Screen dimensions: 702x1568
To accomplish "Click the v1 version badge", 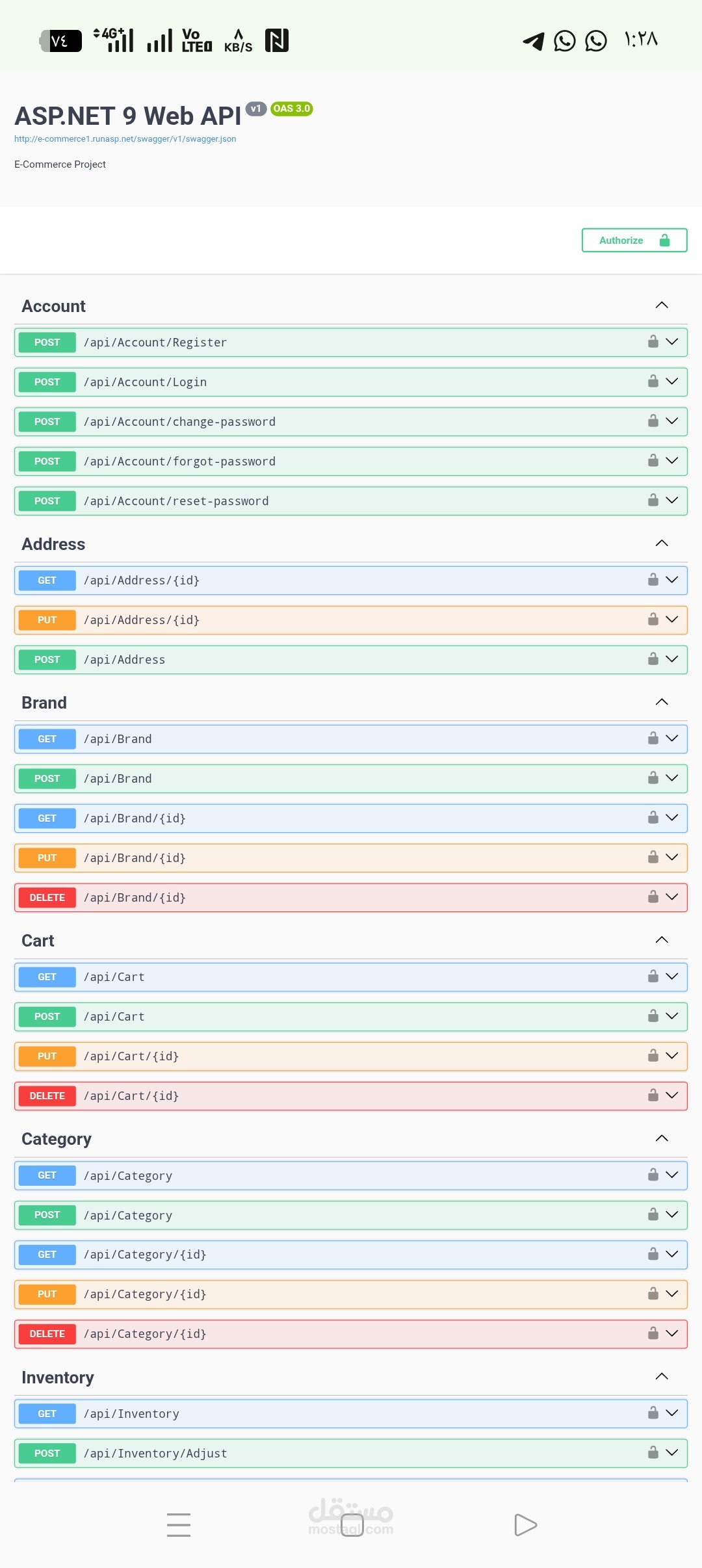I will point(256,109).
